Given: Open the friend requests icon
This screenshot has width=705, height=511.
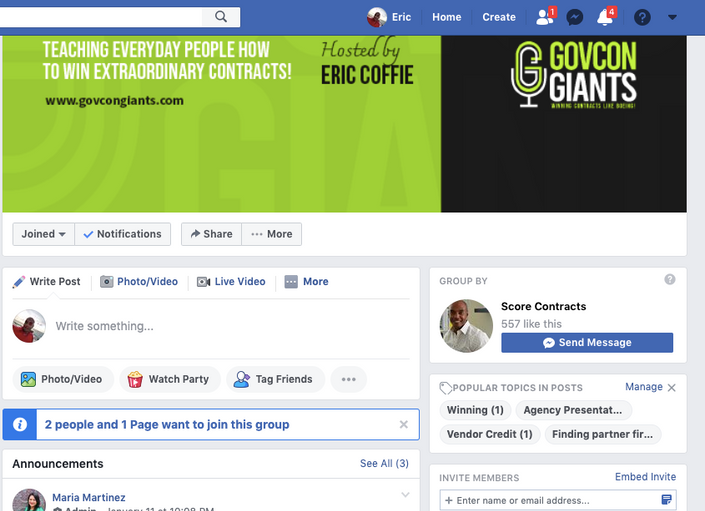Looking at the screenshot, I should 545,17.
